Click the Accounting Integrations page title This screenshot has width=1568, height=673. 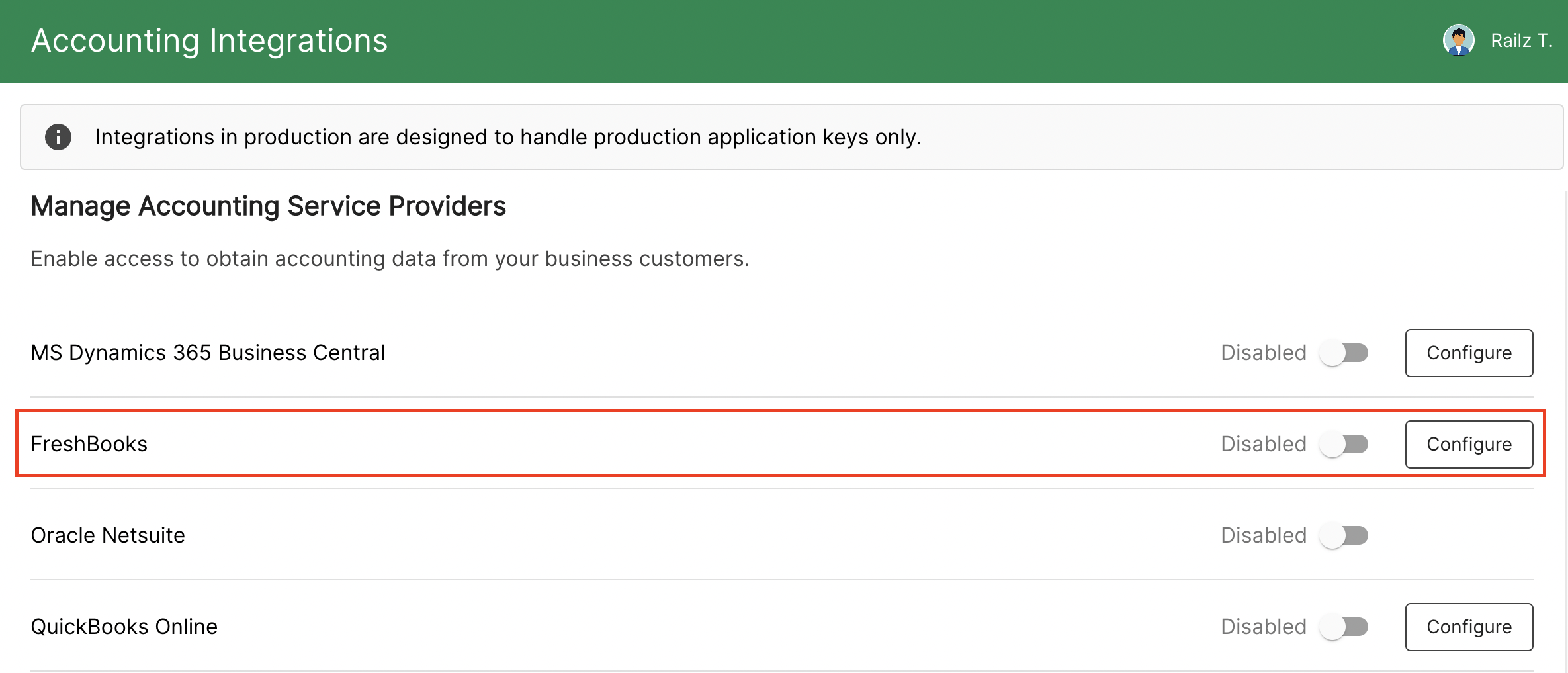click(x=209, y=41)
